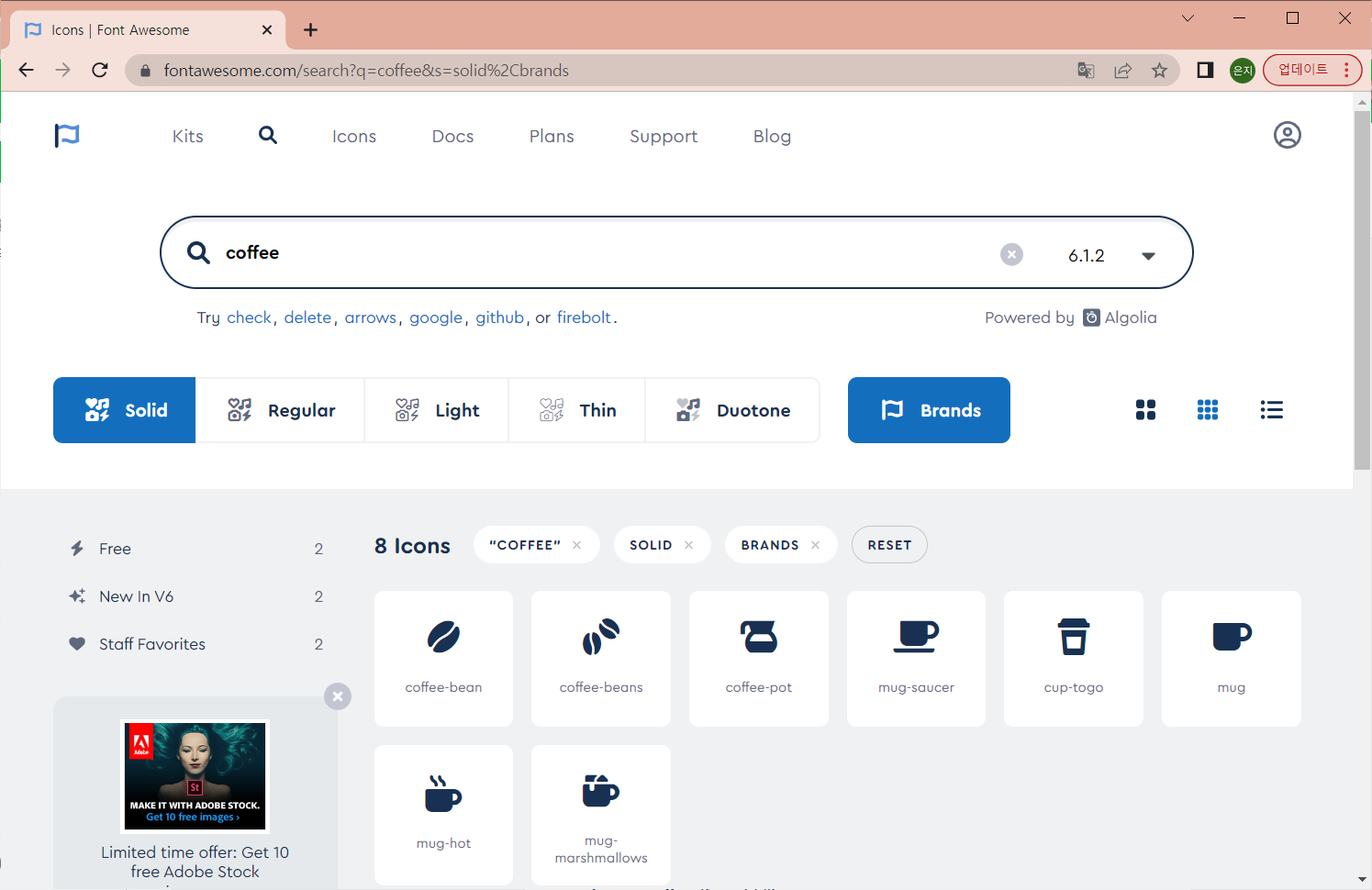The height and width of the screenshot is (890, 1372).
Task: Go to Docs in navigation
Action: [453, 136]
